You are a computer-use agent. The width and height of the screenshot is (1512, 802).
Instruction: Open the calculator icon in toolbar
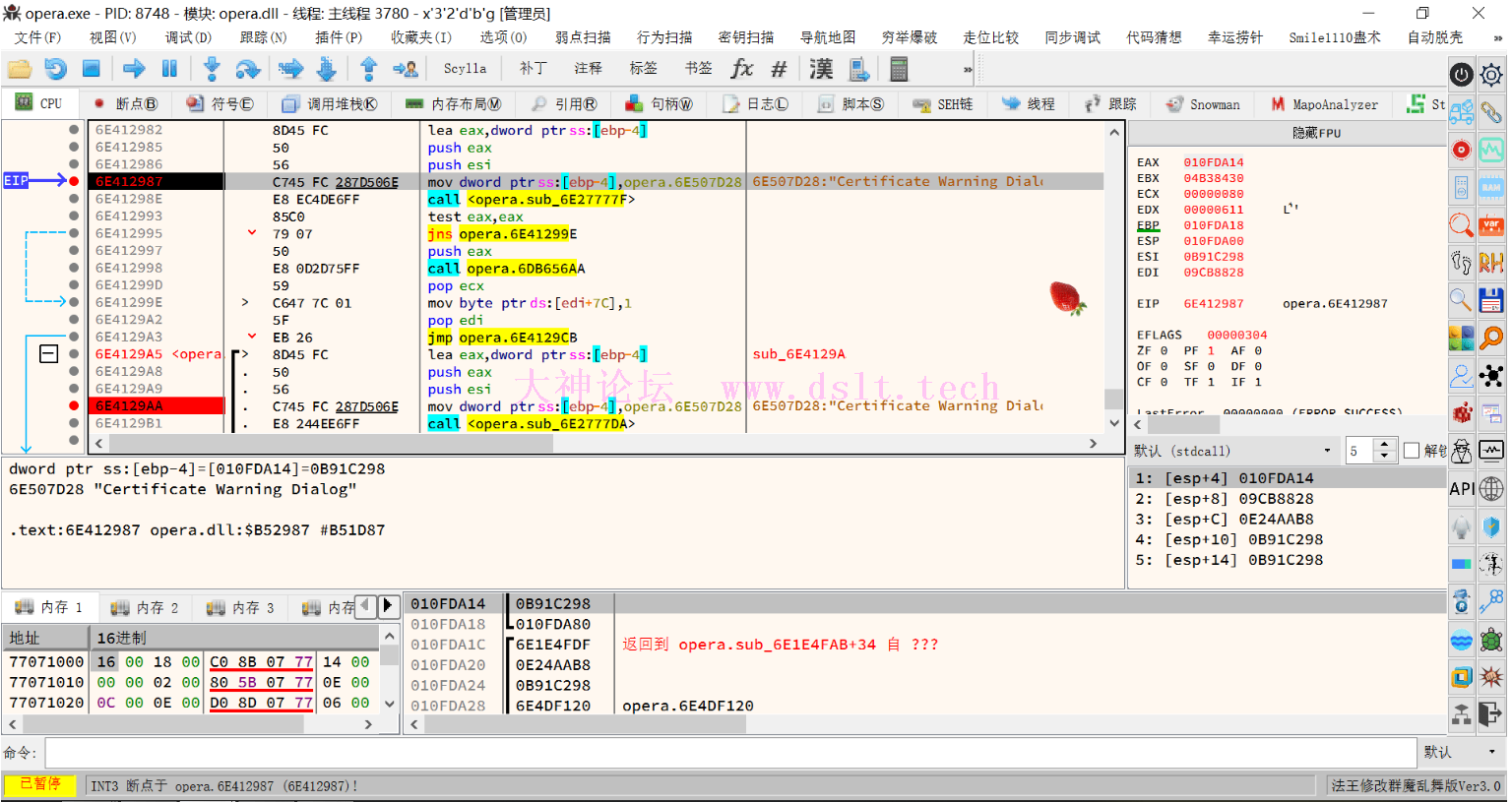pyautogui.click(x=898, y=69)
